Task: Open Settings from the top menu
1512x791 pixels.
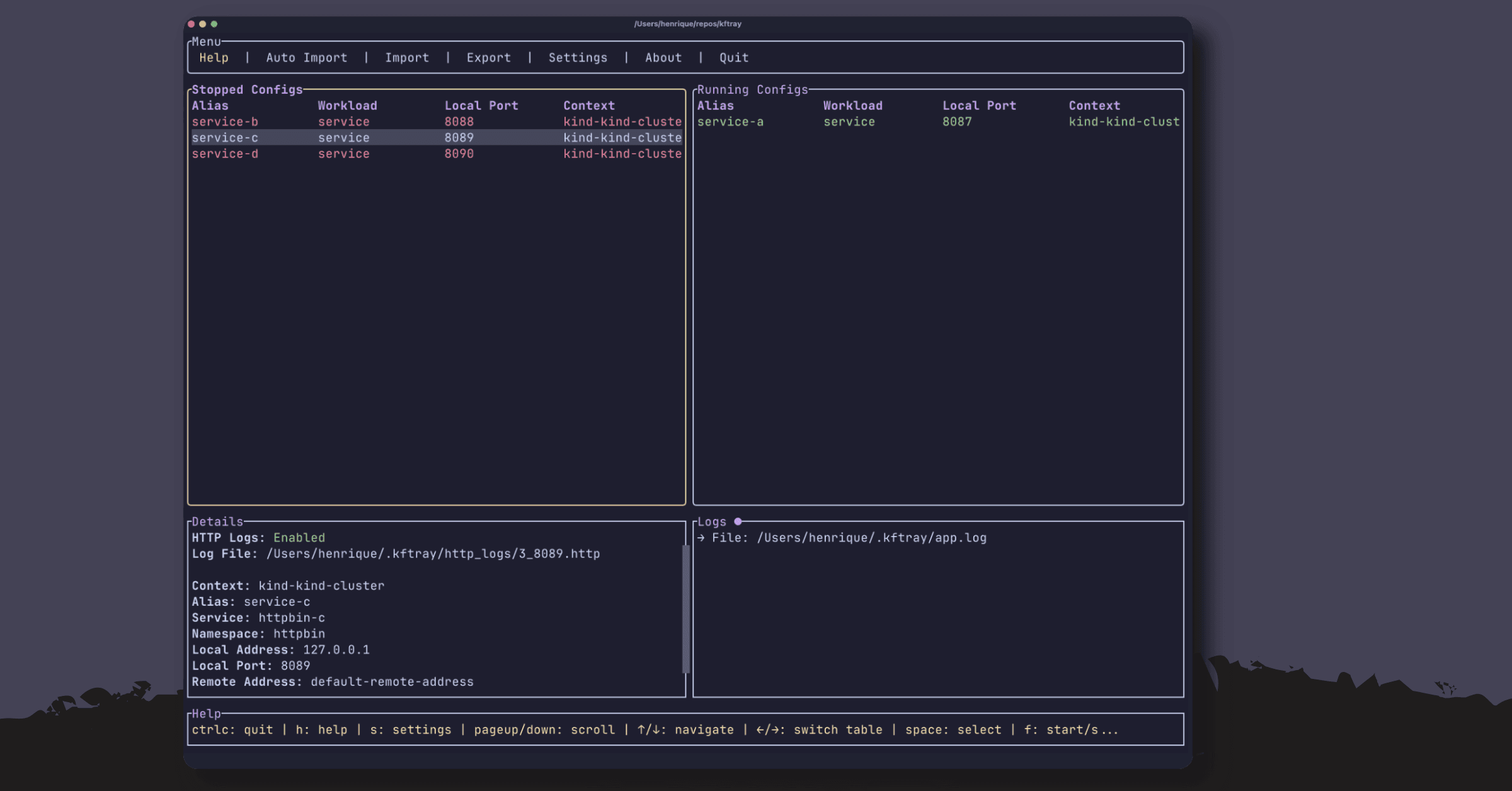Action: [x=578, y=57]
